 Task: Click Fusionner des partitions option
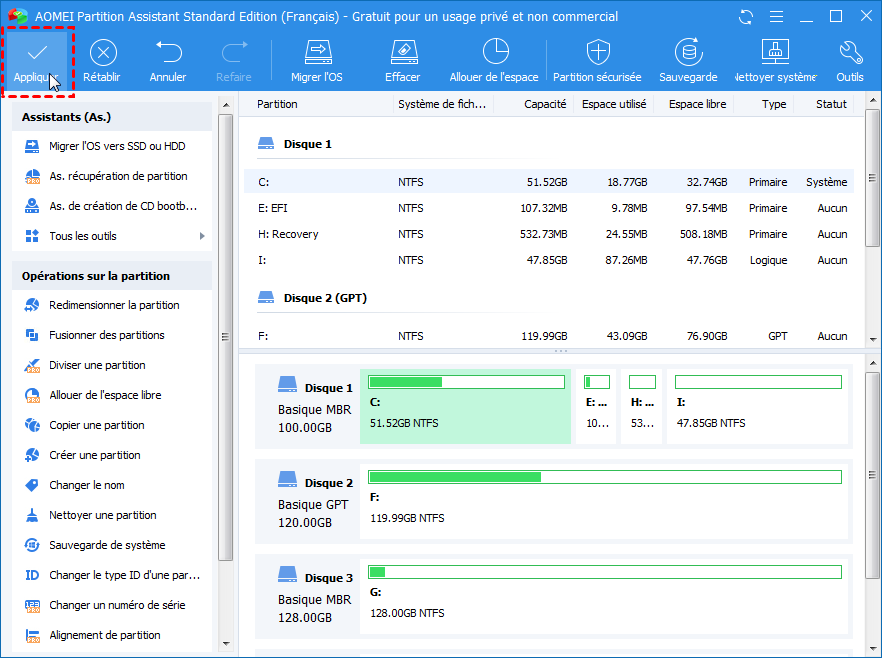pyautogui.click(x=106, y=335)
